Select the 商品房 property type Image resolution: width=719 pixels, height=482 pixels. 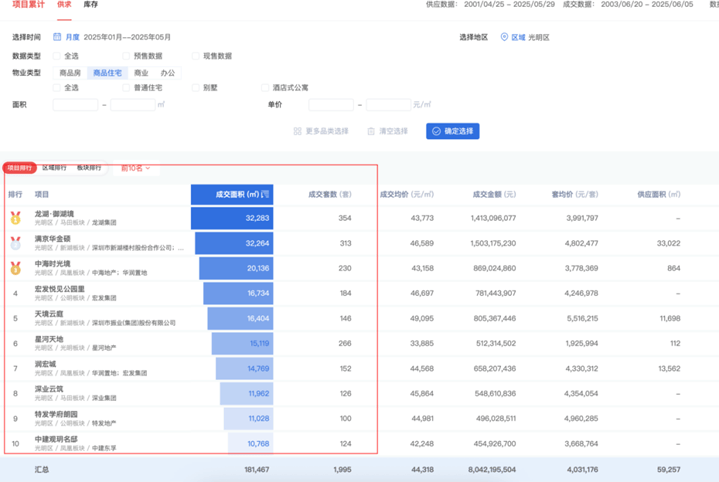coord(70,73)
